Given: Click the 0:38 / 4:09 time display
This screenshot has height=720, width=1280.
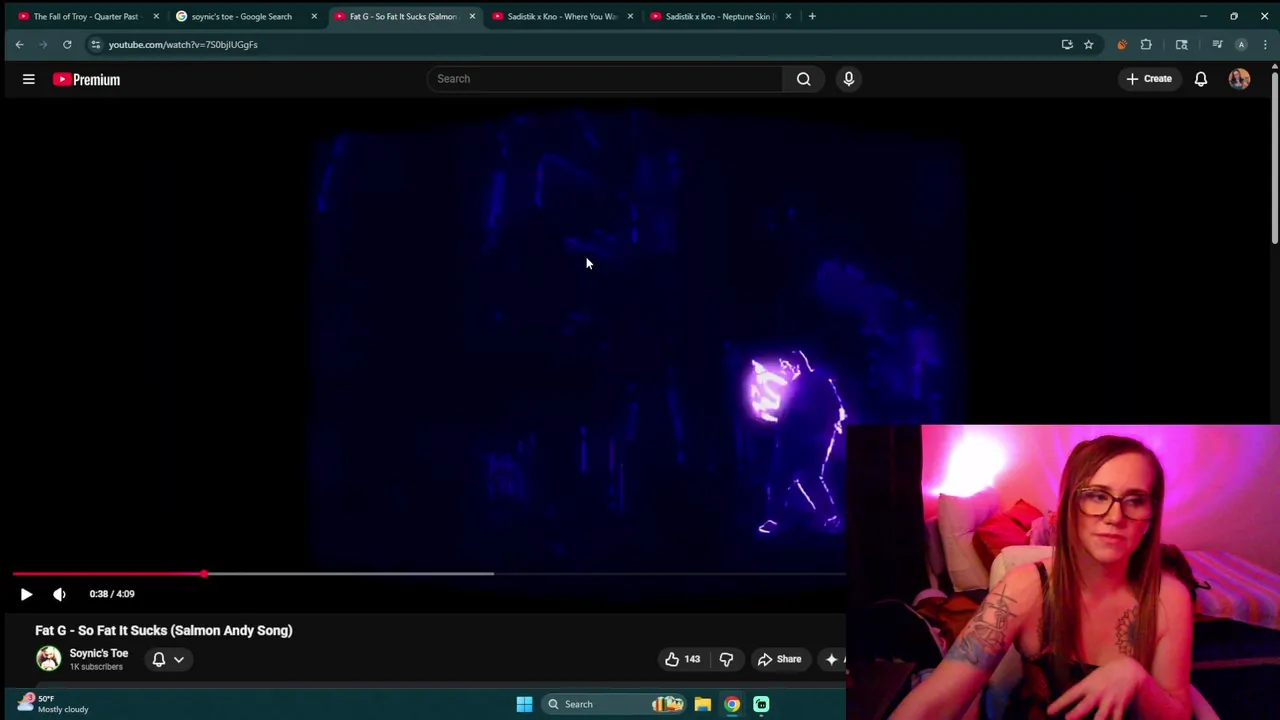Looking at the screenshot, I should click(112, 594).
